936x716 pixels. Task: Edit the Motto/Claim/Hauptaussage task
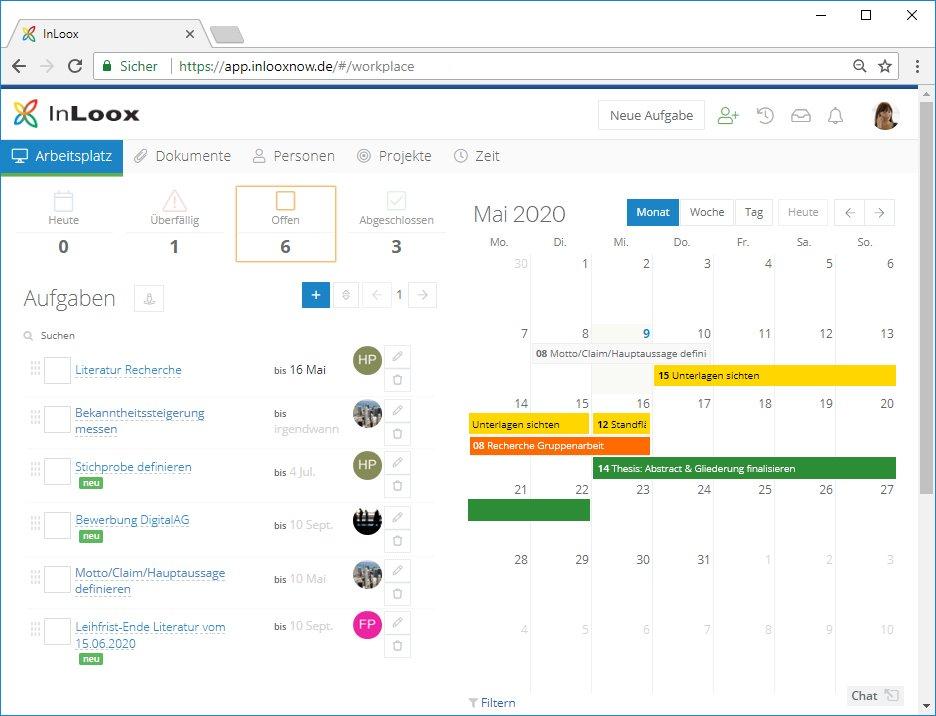point(398,570)
